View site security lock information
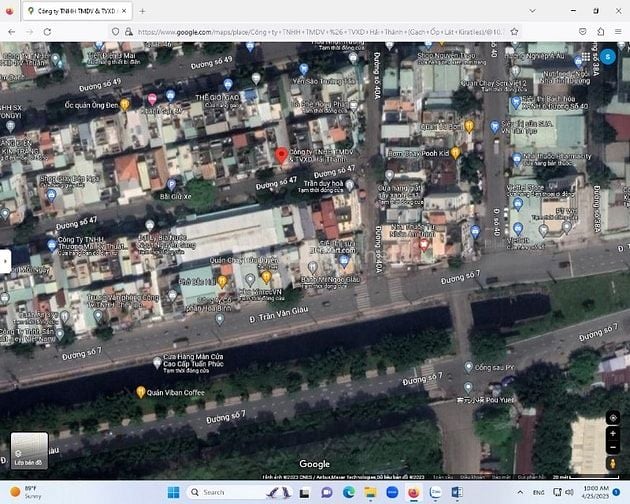Screen dimensions: 630x504 coord(129,32)
